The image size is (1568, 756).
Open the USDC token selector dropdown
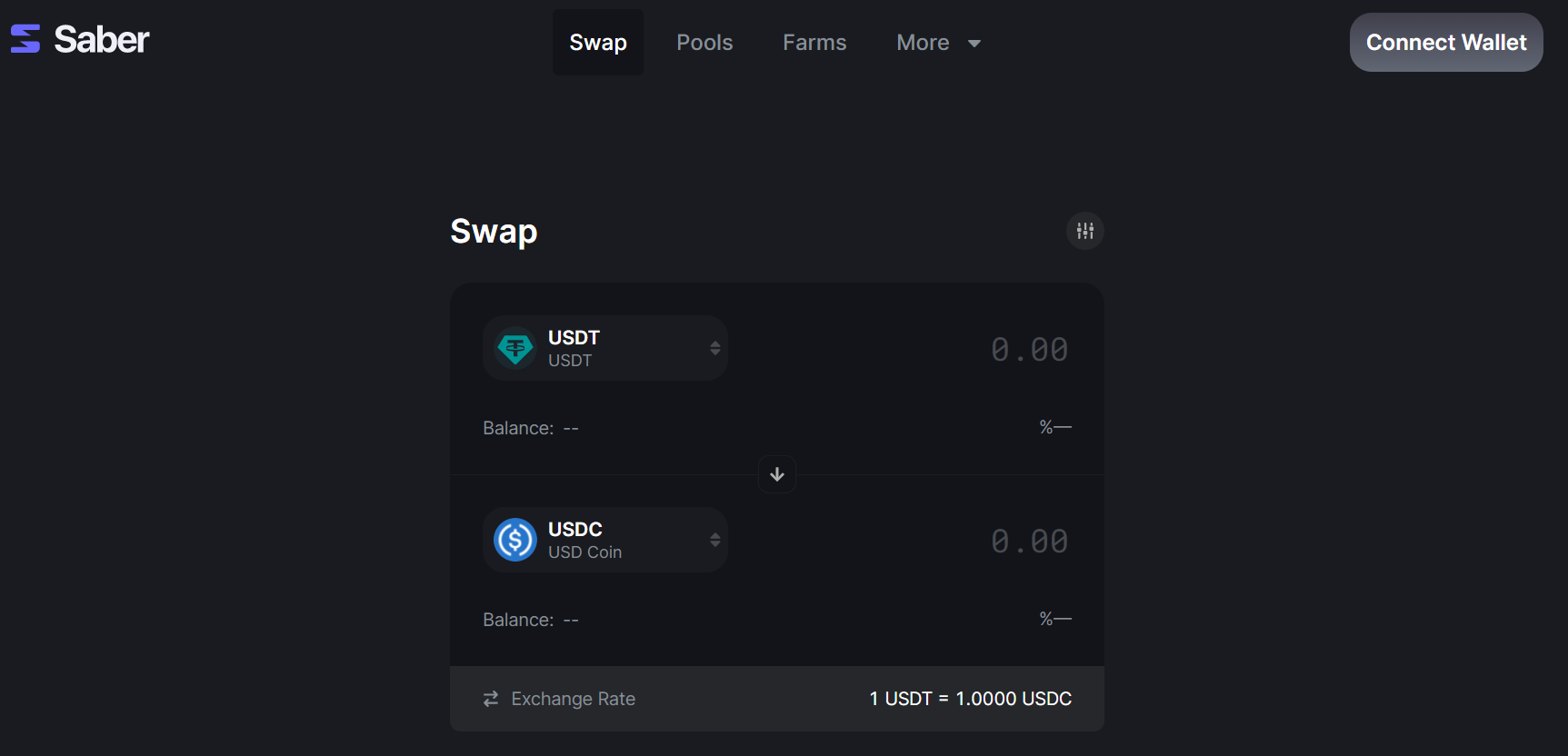714,540
